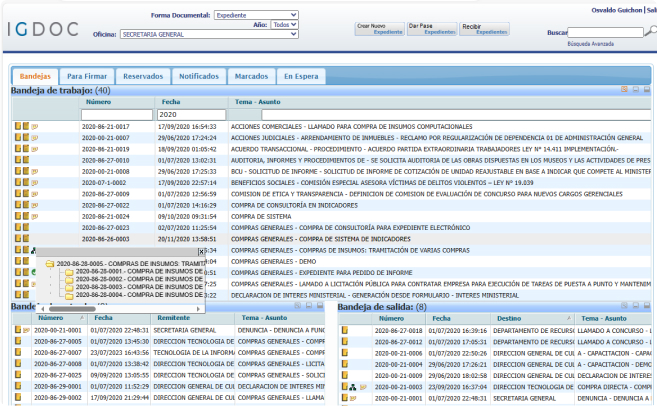
Task: Switch to the Reservados tab
Action: pyautogui.click(x=143, y=76)
